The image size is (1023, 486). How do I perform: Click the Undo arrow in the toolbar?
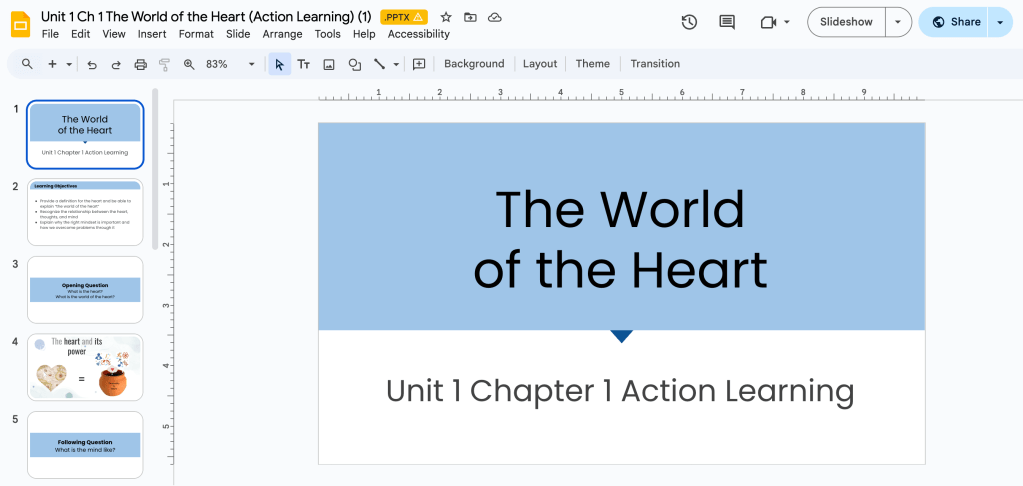tap(92, 64)
